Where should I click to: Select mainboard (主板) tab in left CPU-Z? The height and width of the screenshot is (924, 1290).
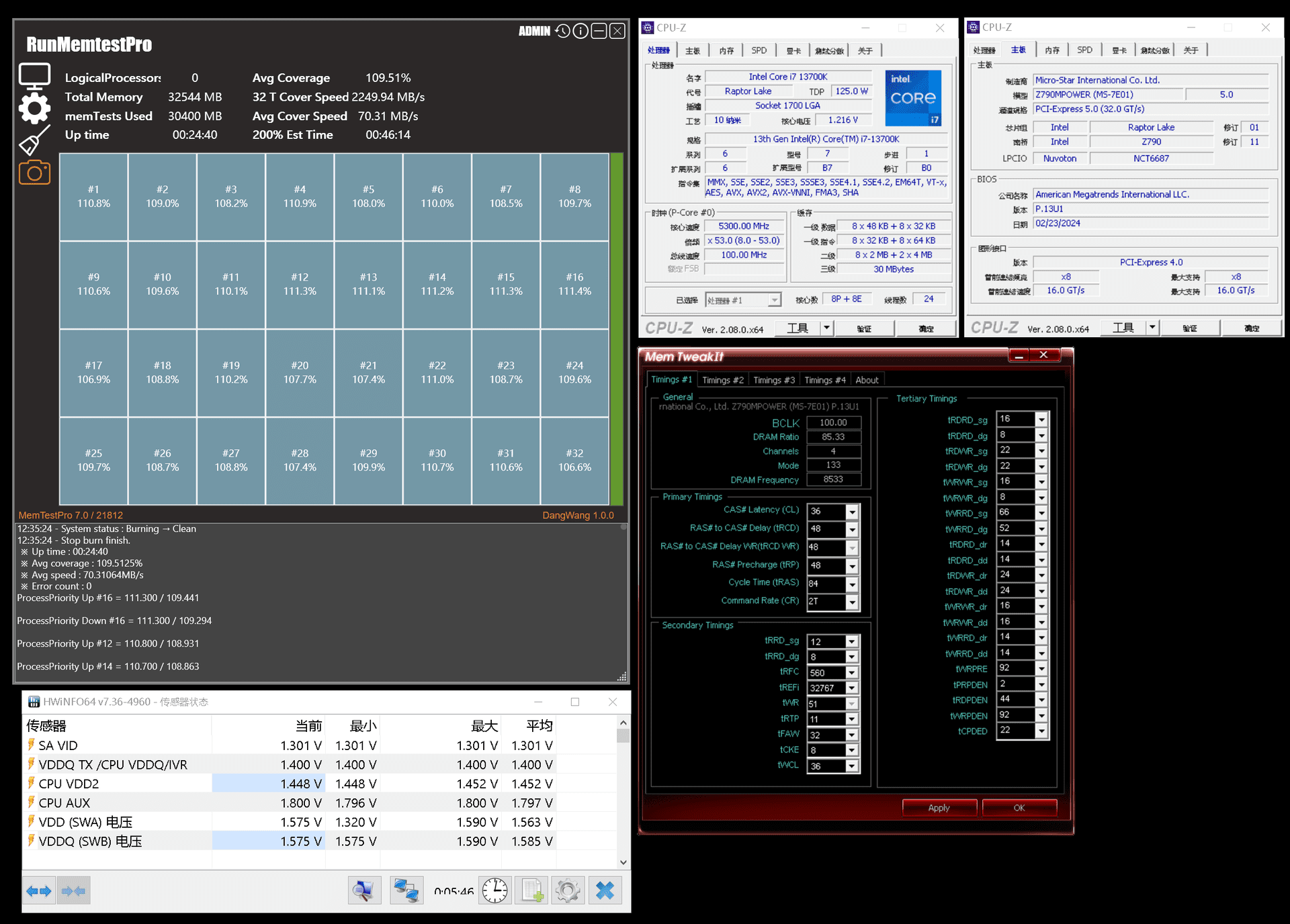pyautogui.click(x=693, y=50)
